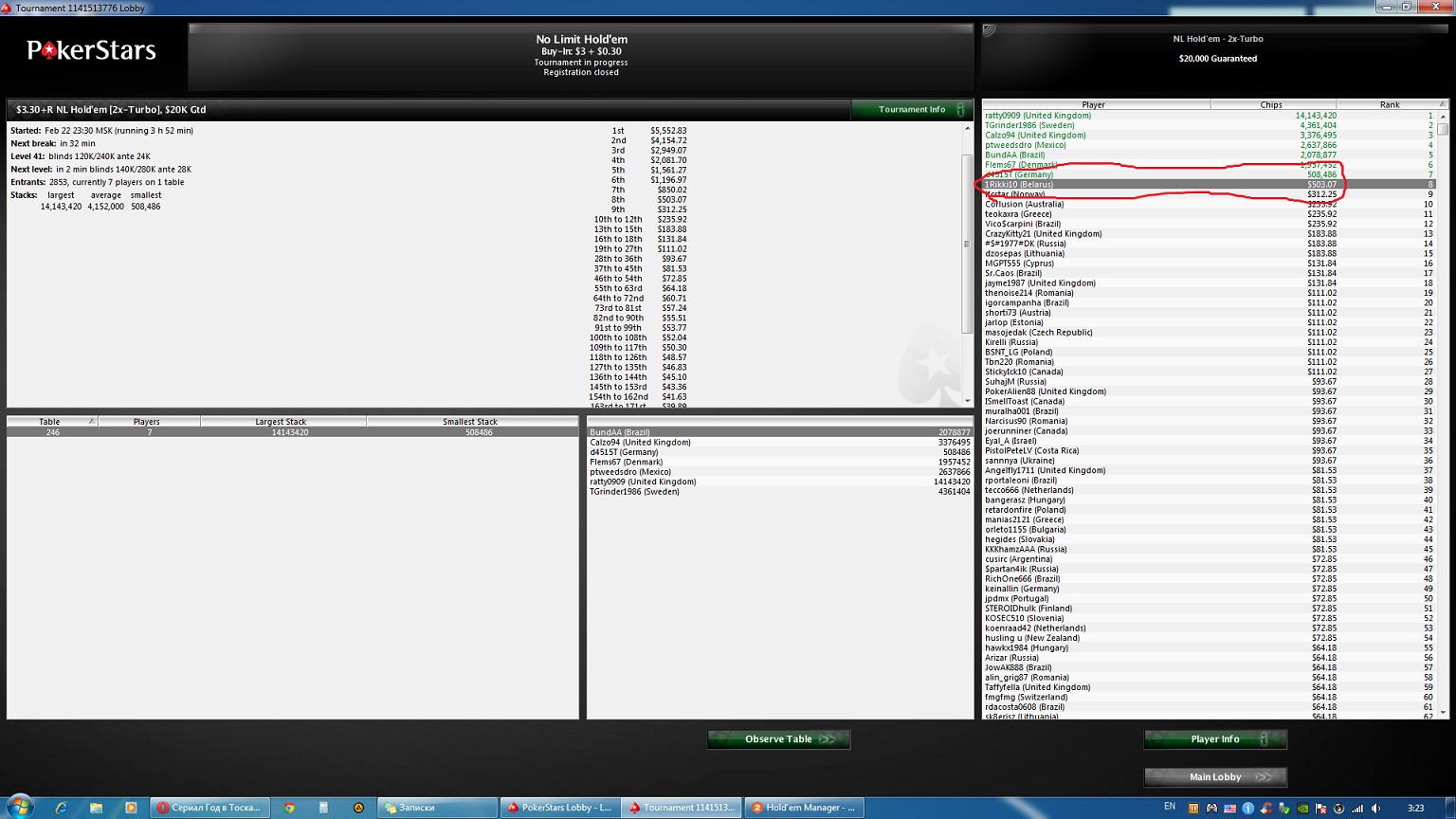This screenshot has height=819, width=1456.
Task: Open Google Chrome from the taskbar
Action: pos(289,808)
